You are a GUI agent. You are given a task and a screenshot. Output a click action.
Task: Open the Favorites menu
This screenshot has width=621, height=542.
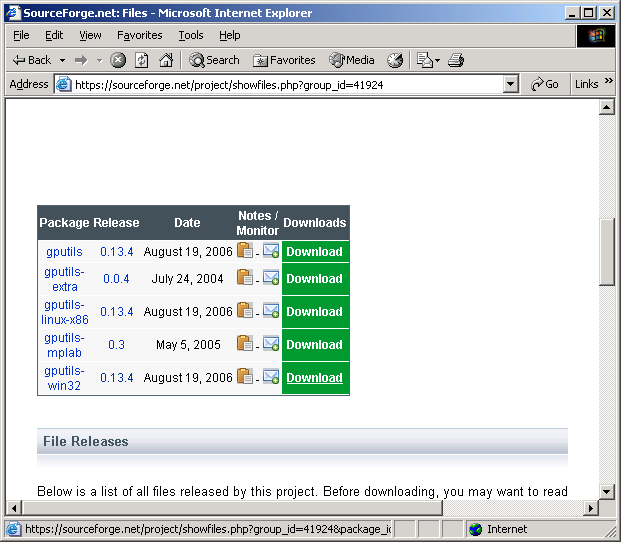coord(139,36)
